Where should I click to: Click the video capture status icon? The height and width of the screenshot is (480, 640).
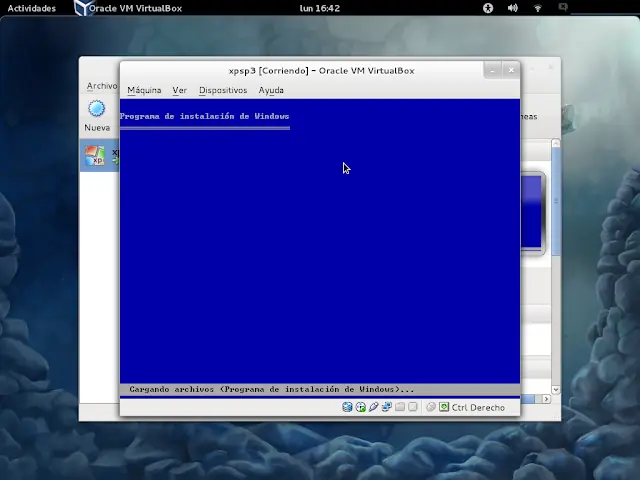(x=413, y=407)
